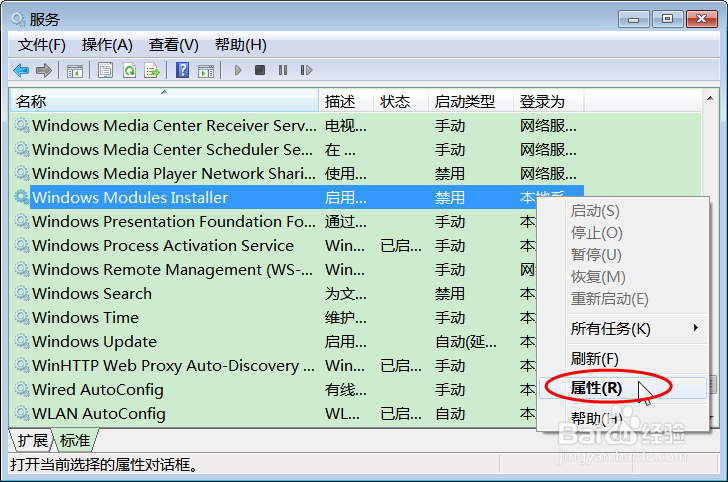Open the 文件(F) menu
The width and height of the screenshot is (728, 482).
(x=42, y=45)
